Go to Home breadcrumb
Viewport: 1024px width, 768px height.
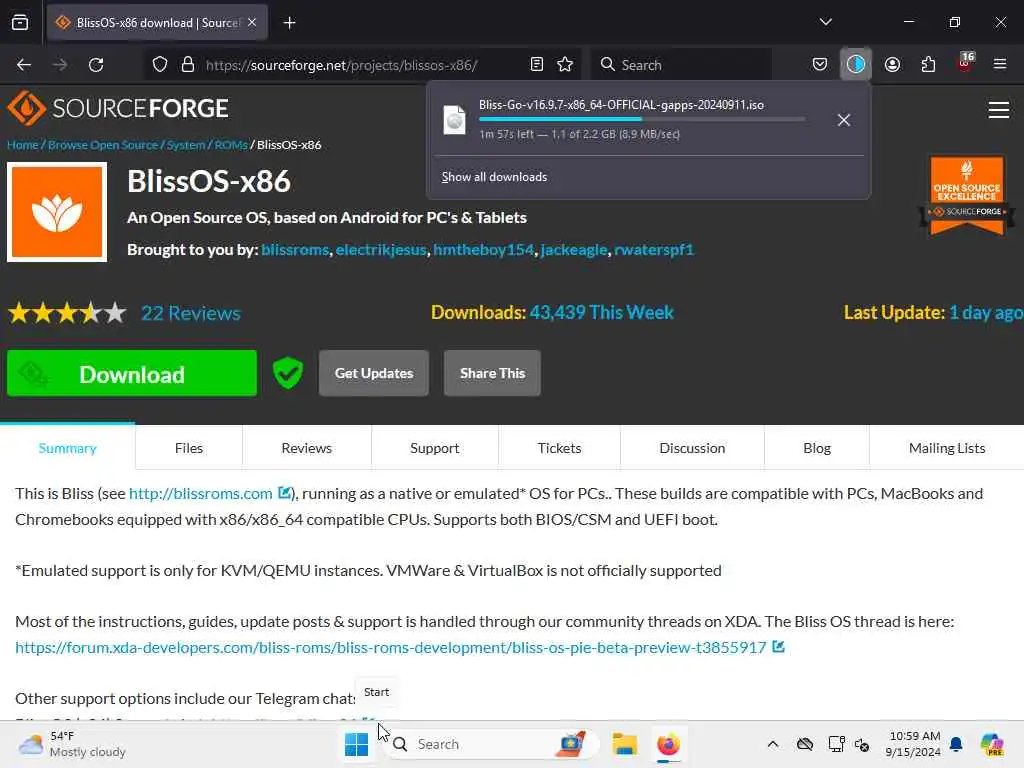point(23,145)
